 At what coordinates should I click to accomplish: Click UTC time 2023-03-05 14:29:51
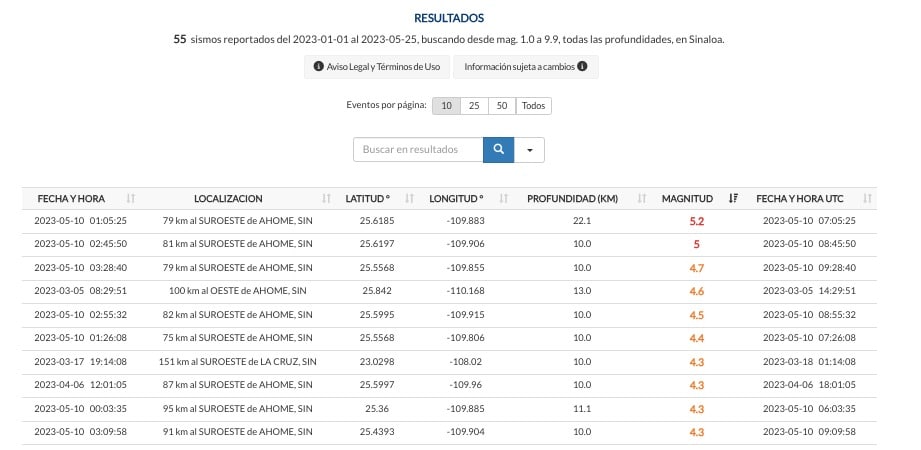(809, 291)
